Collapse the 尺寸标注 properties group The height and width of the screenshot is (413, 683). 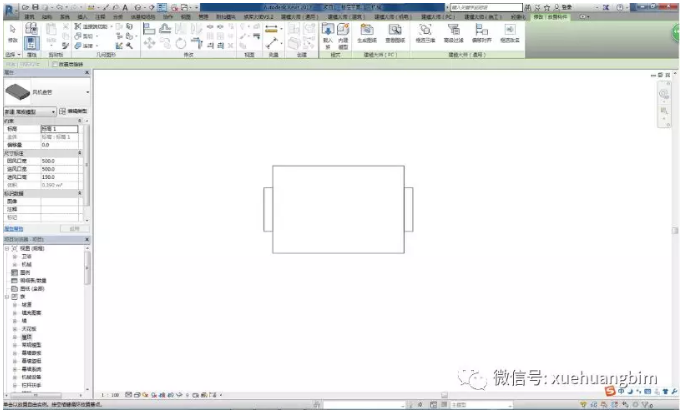(x=80, y=153)
